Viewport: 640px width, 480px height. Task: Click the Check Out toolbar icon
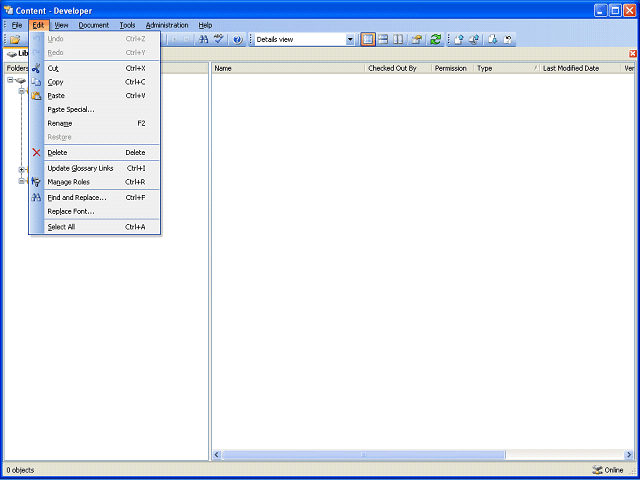click(474, 40)
